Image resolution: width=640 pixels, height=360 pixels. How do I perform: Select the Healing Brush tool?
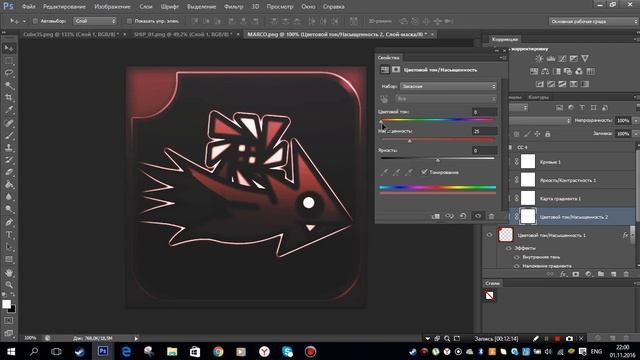pyautogui.click(x=9, y=123)
